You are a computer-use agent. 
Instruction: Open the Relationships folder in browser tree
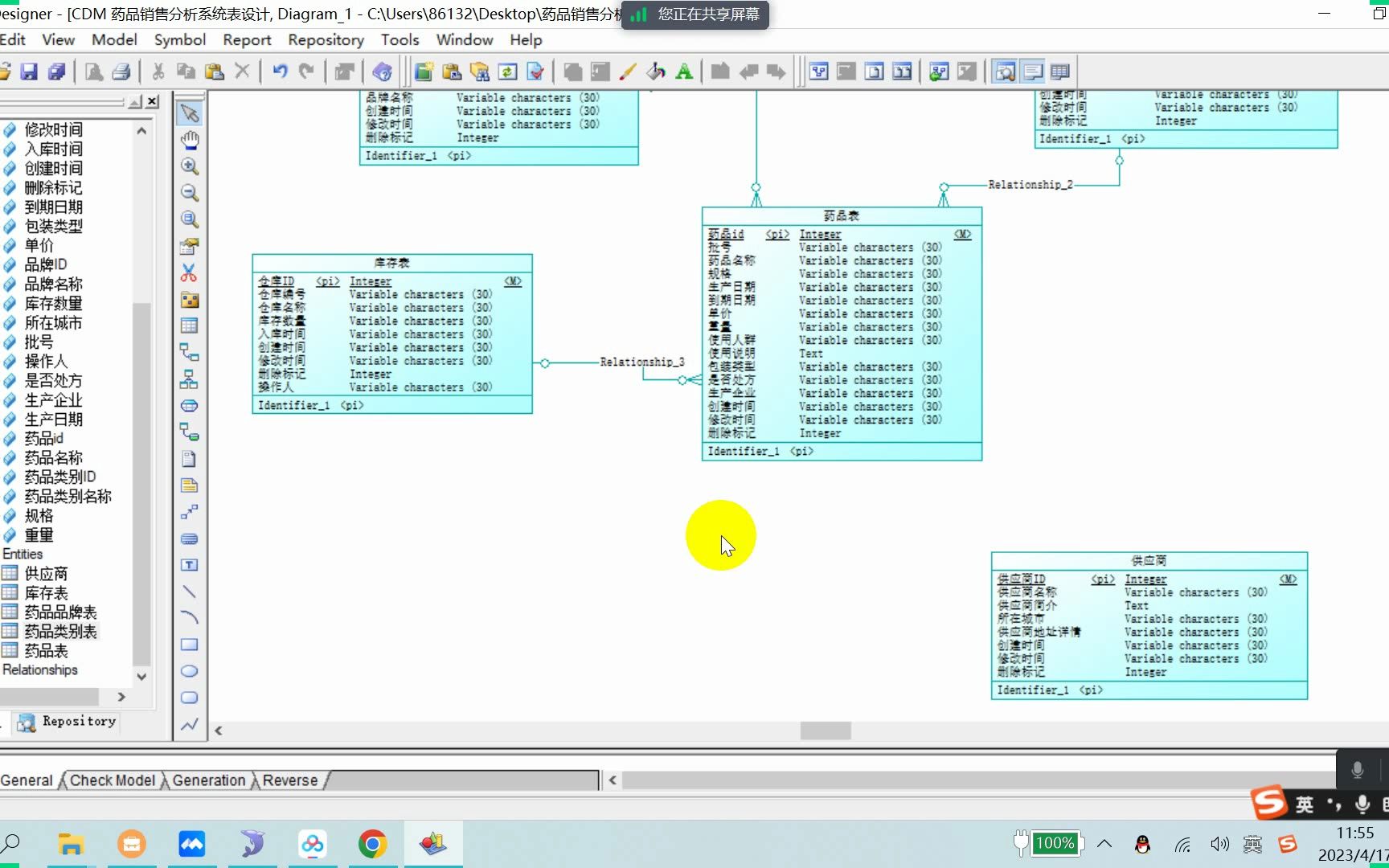[40, 669]
